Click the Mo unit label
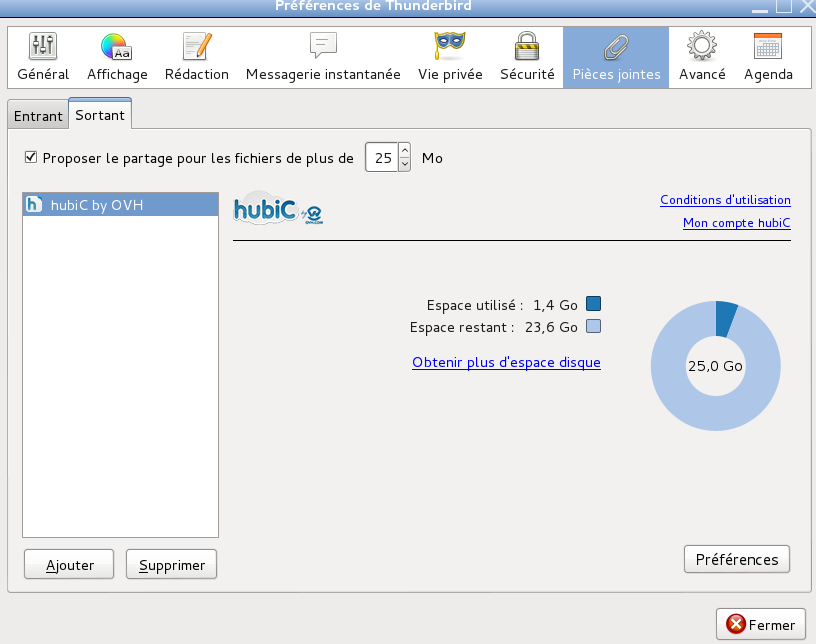The image size is (816, 644). (x=432, y=158)
